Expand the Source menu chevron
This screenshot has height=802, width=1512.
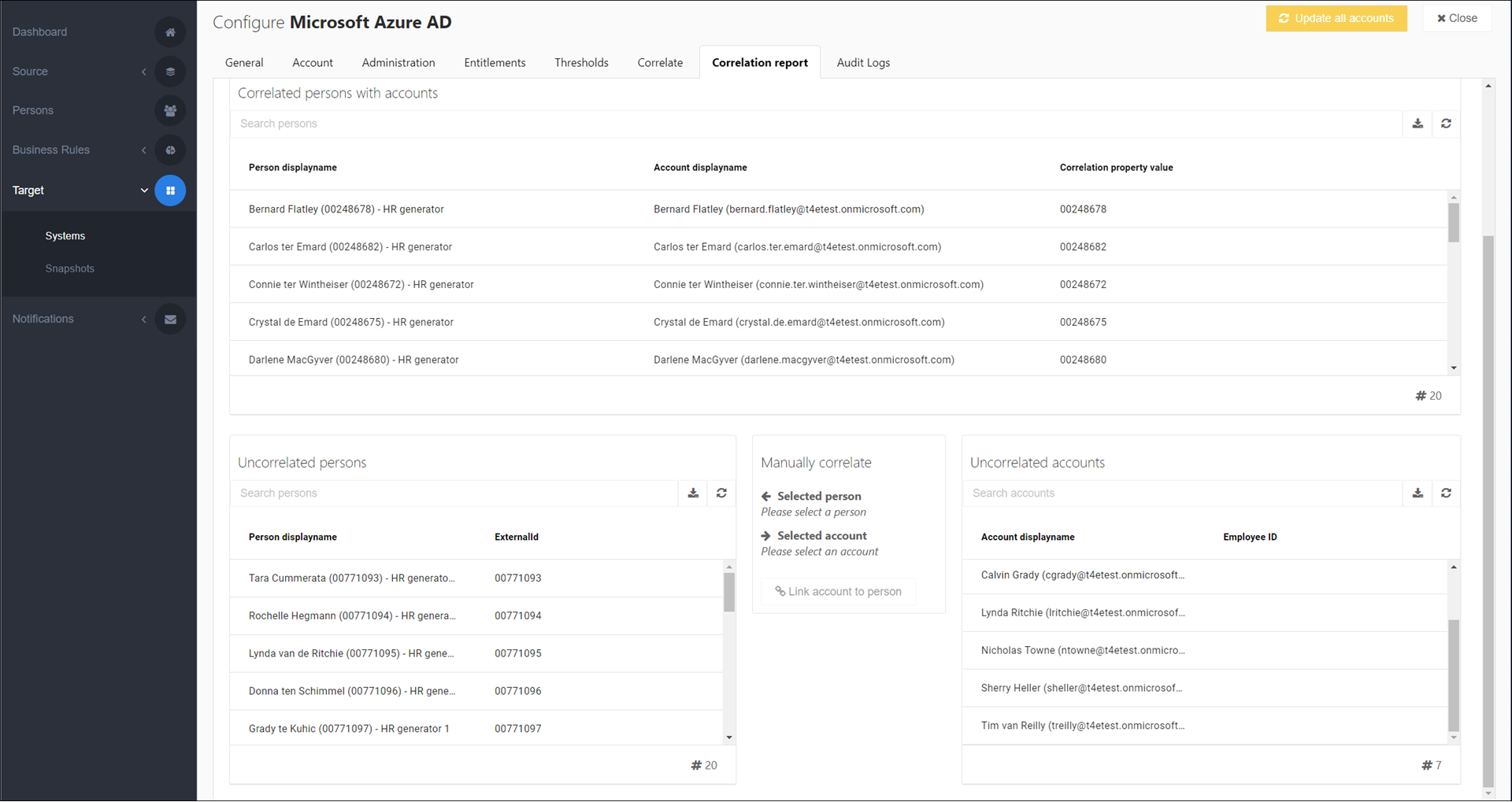coord(144,72)
